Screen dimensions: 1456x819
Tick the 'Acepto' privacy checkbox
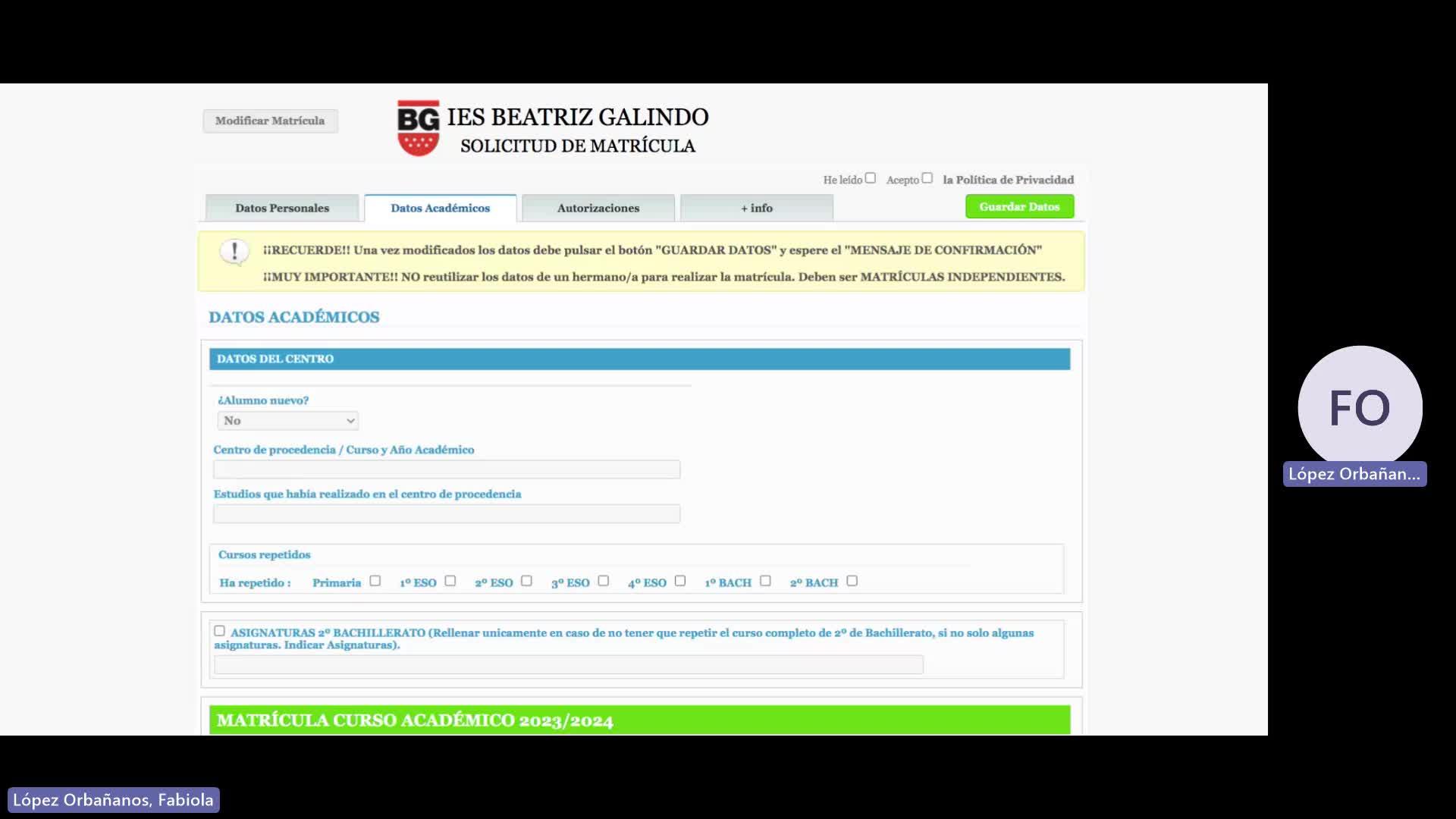pyautogui.click(x=927, y=178)
